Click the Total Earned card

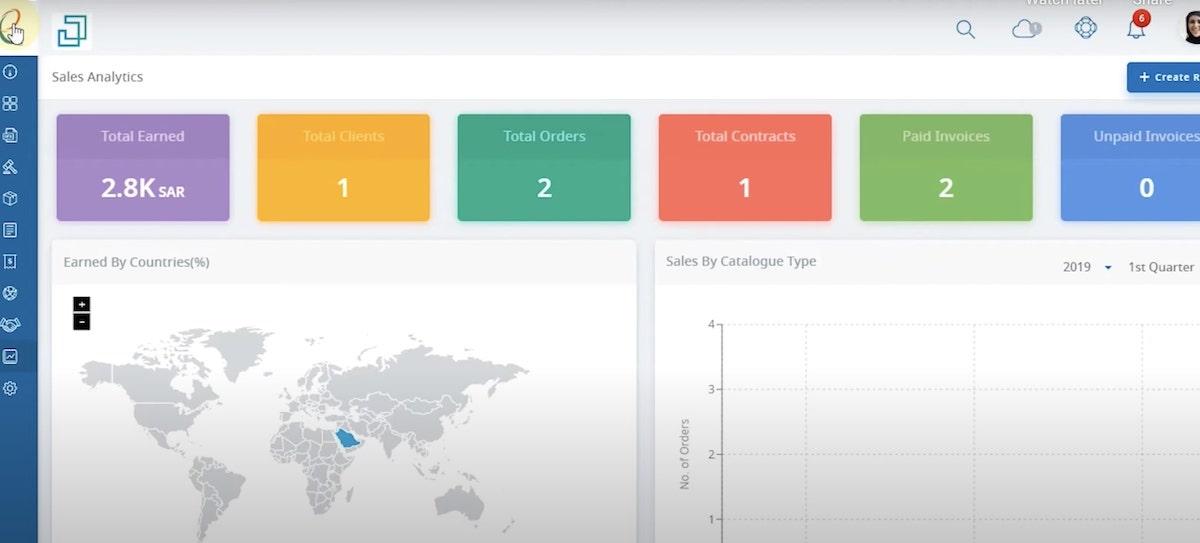143,167
